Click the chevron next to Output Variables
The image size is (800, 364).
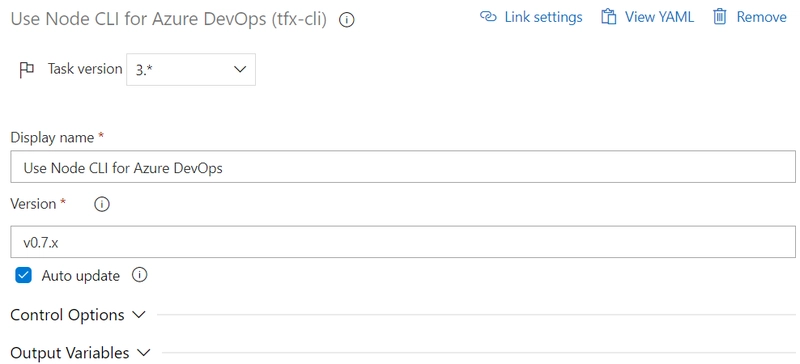coord(144,352)
